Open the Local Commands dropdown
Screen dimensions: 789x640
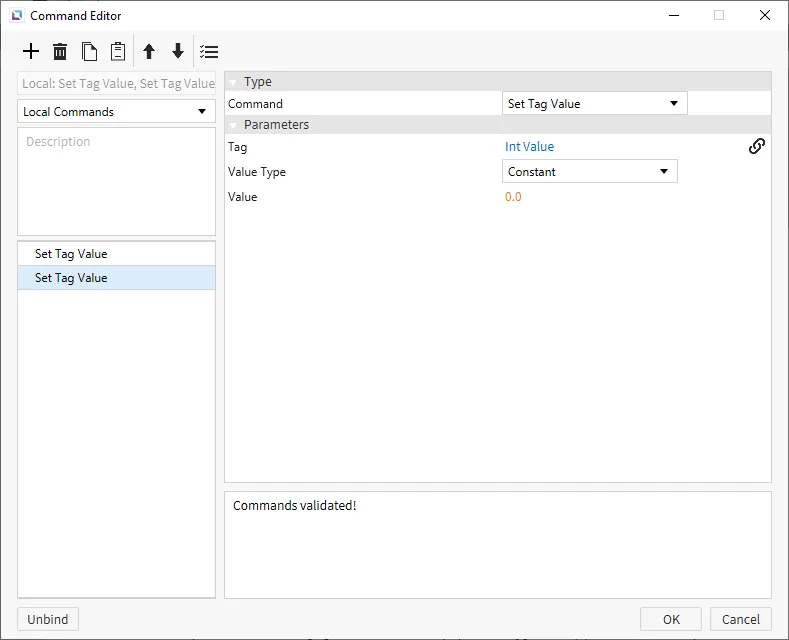(116, 112)
